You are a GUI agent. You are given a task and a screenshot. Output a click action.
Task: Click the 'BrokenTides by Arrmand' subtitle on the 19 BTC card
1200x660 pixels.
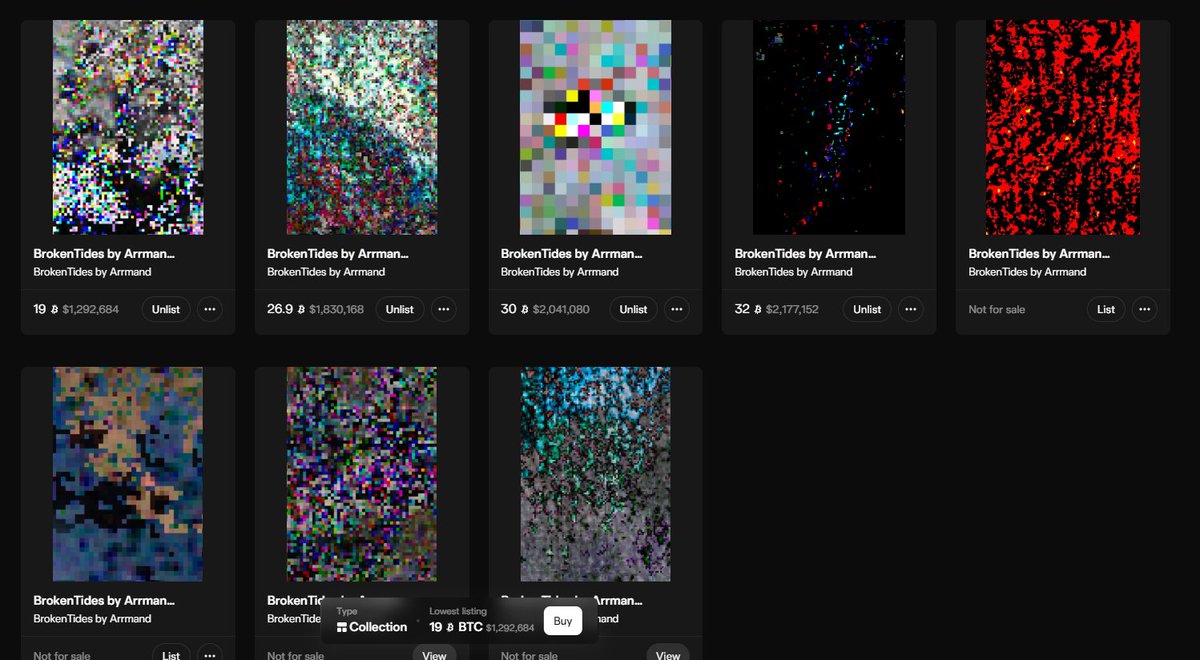[92, 272]
